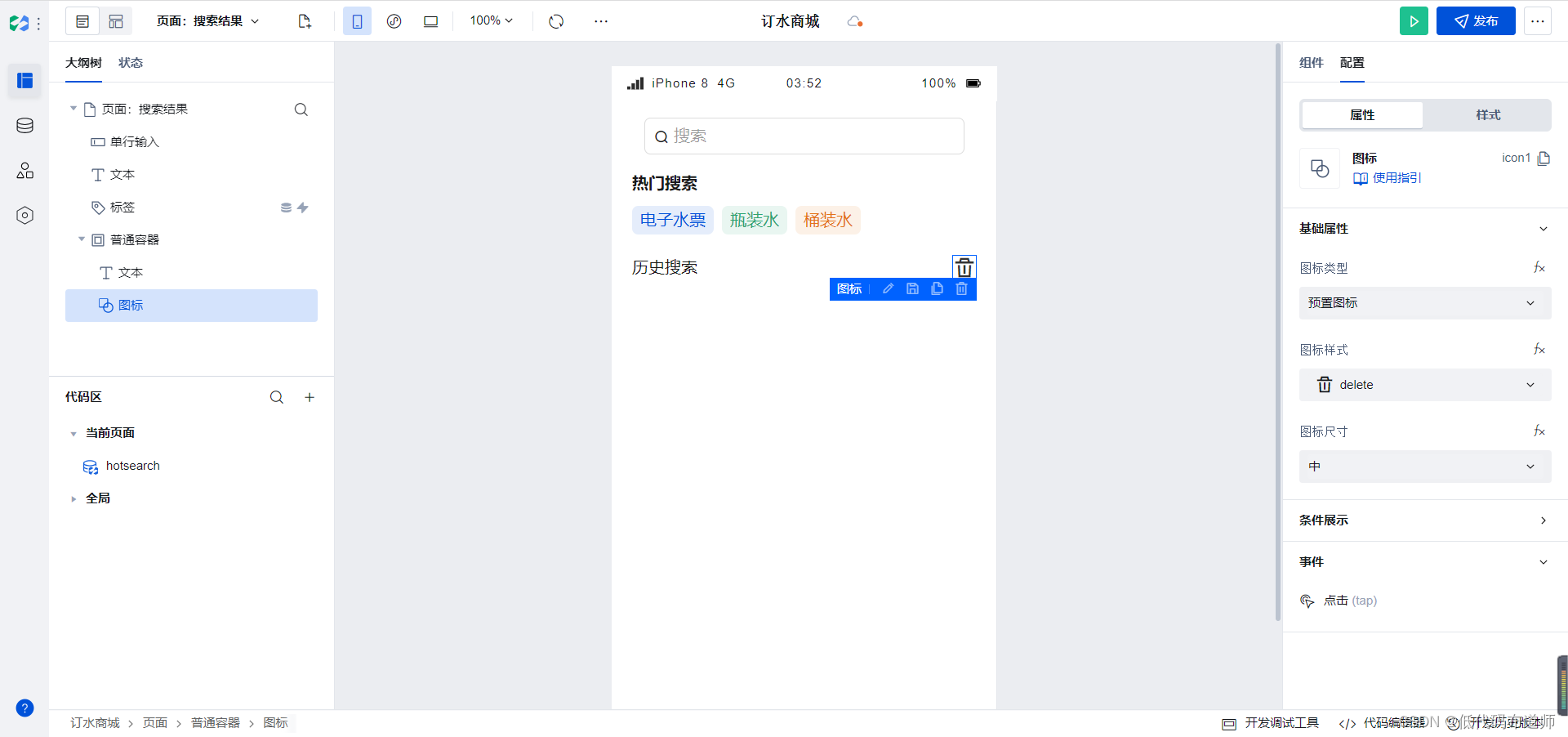Viewport: 1568px width, 737px height.
Task: Open the delete icon style dropdown
Action: (x=1425, y=385)
